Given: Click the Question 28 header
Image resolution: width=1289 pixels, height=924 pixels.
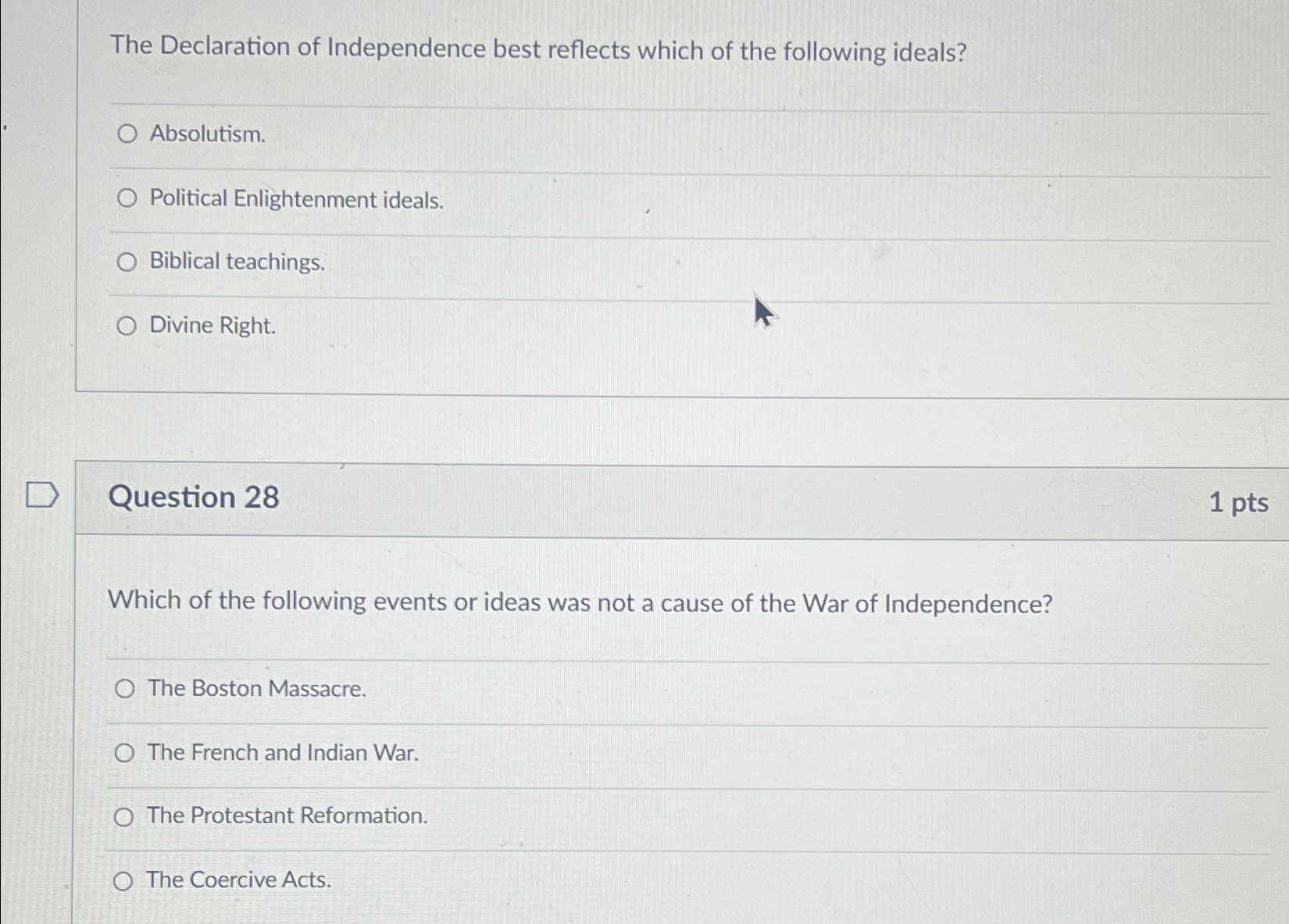Looking at the screenshot, I should pyautogui.click(x=192, y=498).
